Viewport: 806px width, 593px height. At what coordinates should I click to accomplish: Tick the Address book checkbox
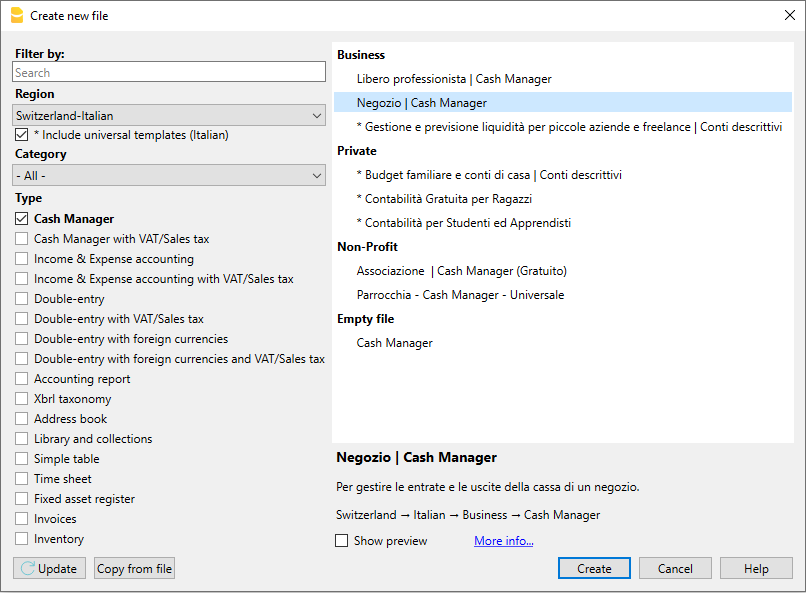click(22, 419)
